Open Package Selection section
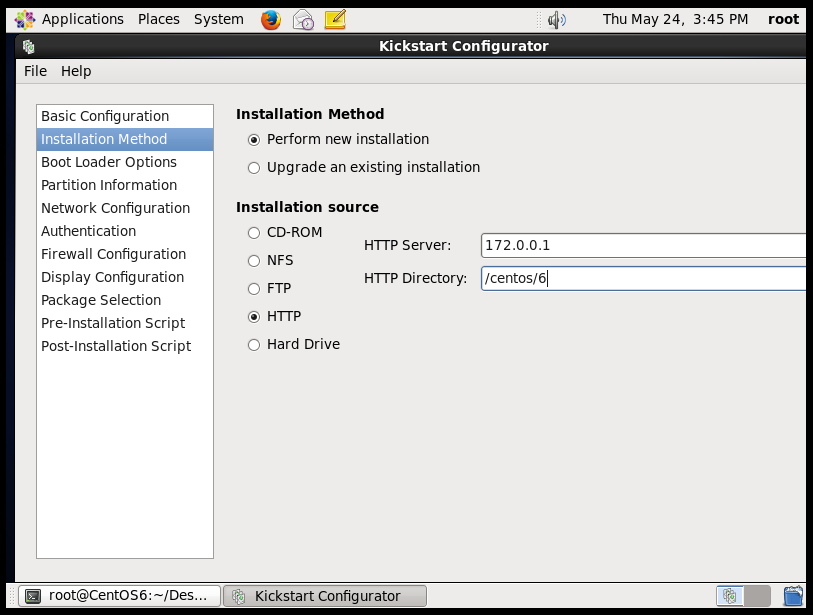The width and height of the screenshot is (813, 615). click(125, 300)
